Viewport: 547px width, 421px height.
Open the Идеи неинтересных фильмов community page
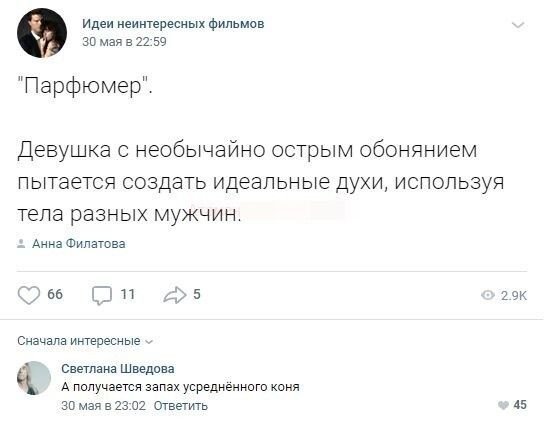[x=173, y=23]
